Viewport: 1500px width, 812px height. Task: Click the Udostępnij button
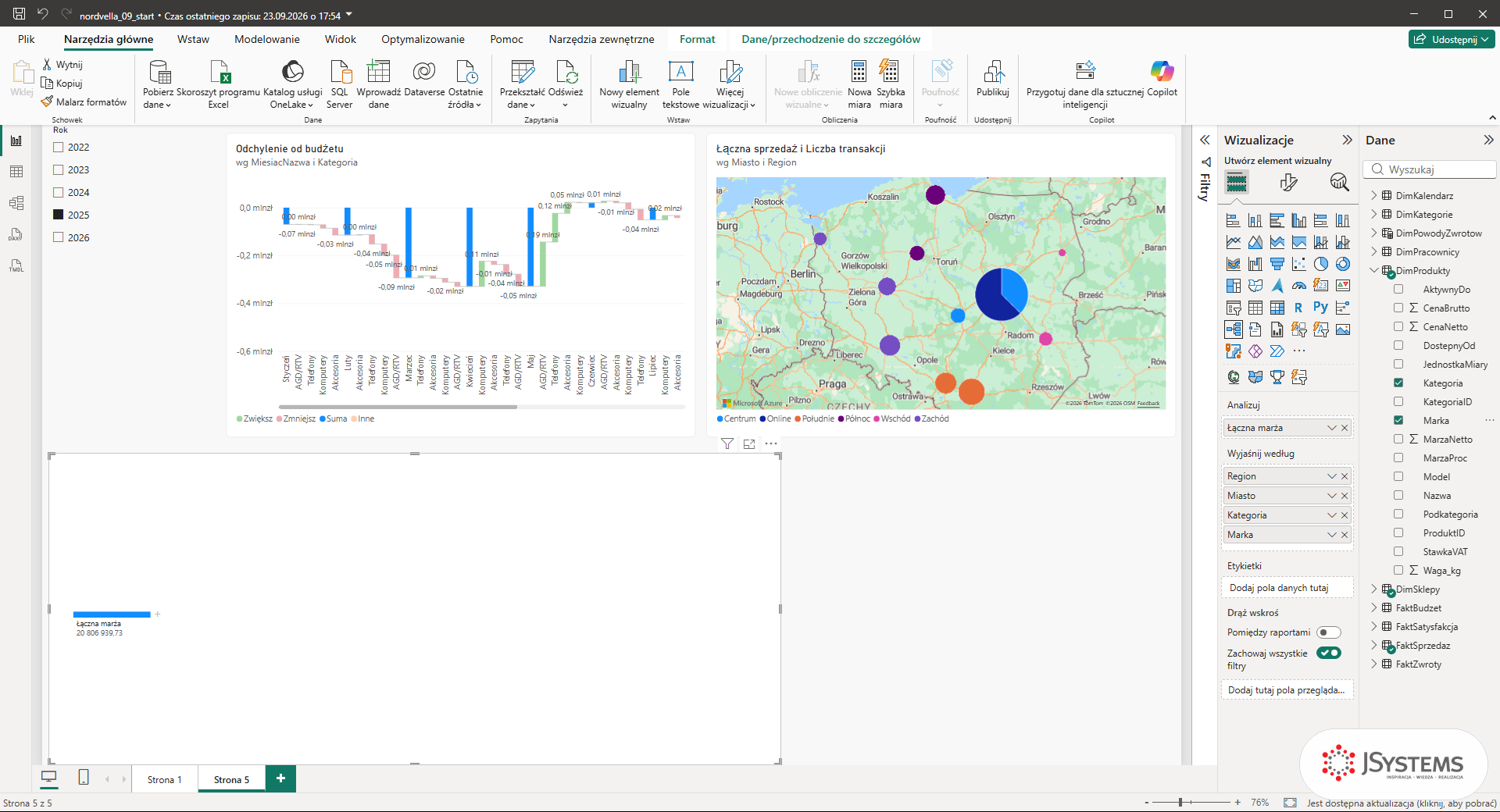point(1452,39)
